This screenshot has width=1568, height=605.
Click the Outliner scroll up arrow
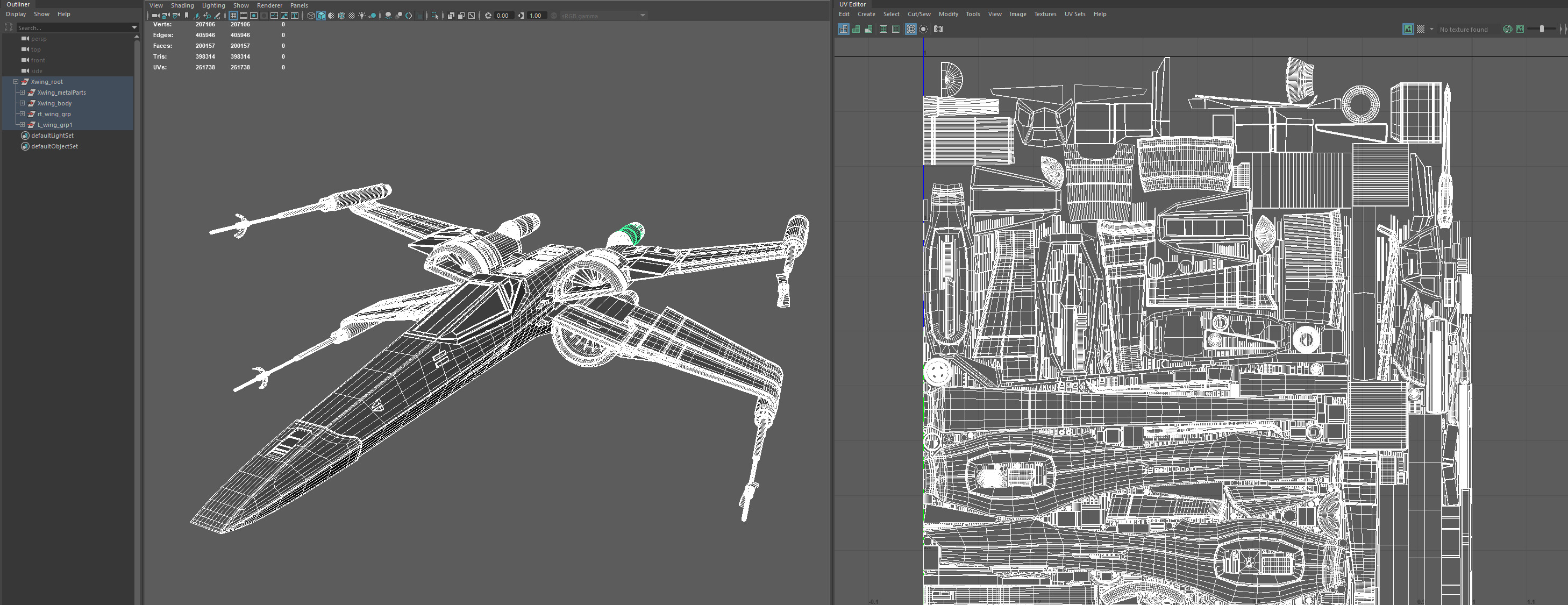pyautogui.click(x=137, y=37)
